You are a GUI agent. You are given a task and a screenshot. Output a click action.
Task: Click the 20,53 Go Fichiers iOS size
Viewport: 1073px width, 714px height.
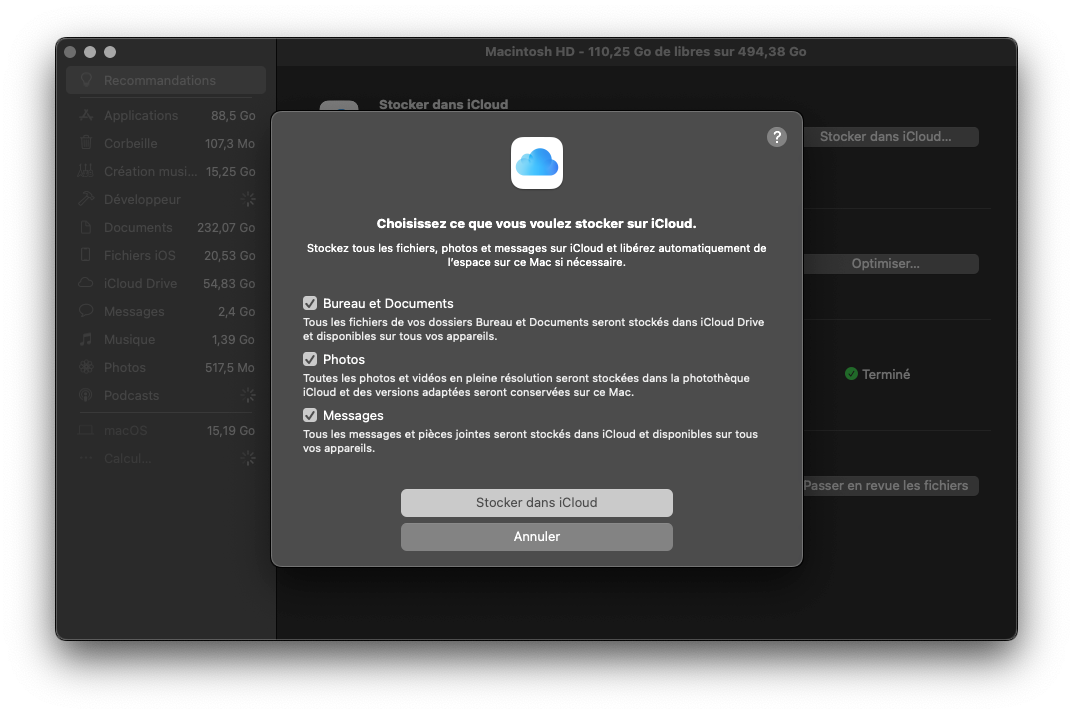tap(230, 255)
